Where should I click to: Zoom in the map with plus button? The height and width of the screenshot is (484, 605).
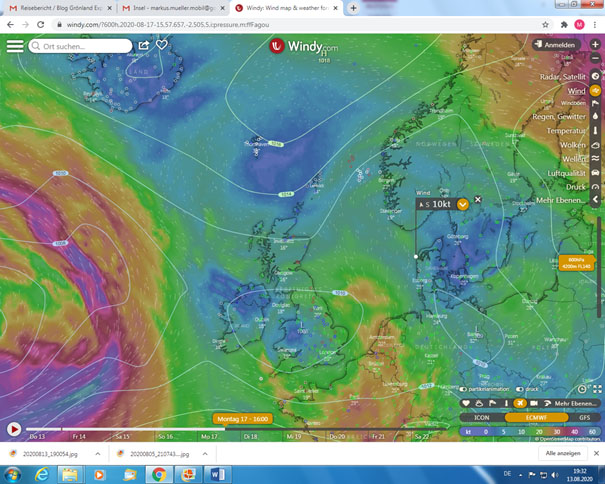coord(595,44)
